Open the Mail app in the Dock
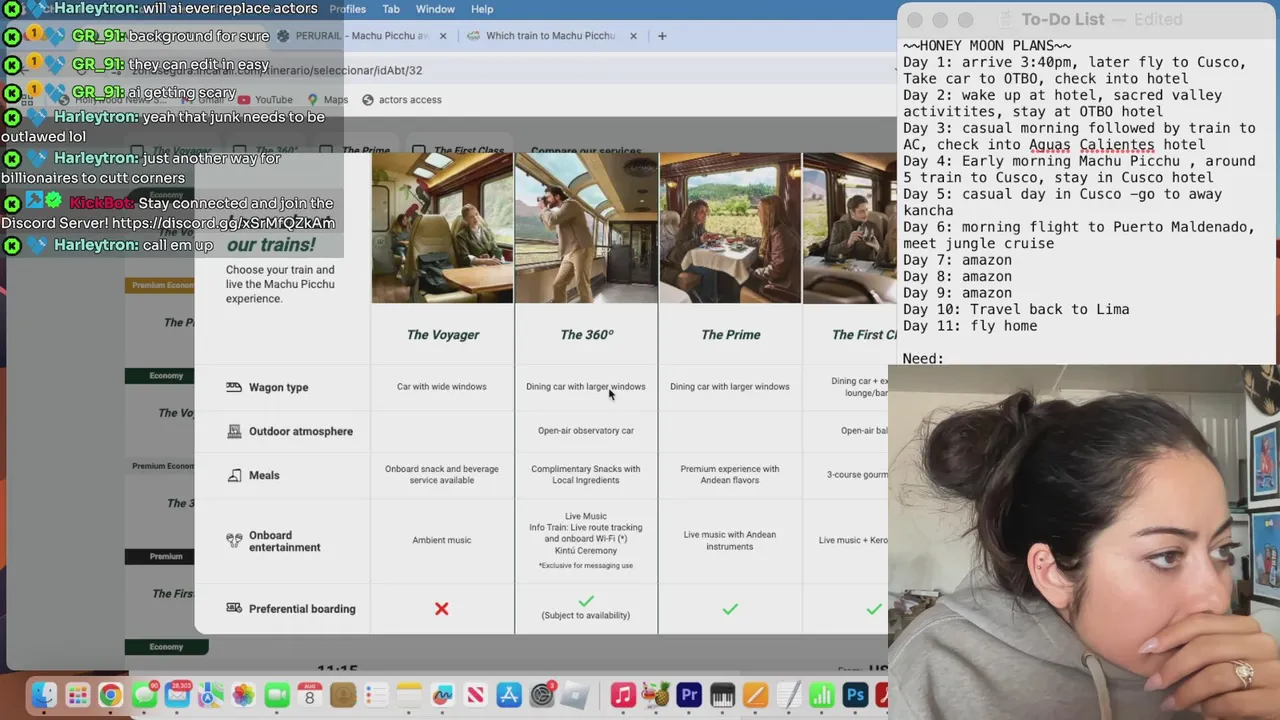 point(177,695)
